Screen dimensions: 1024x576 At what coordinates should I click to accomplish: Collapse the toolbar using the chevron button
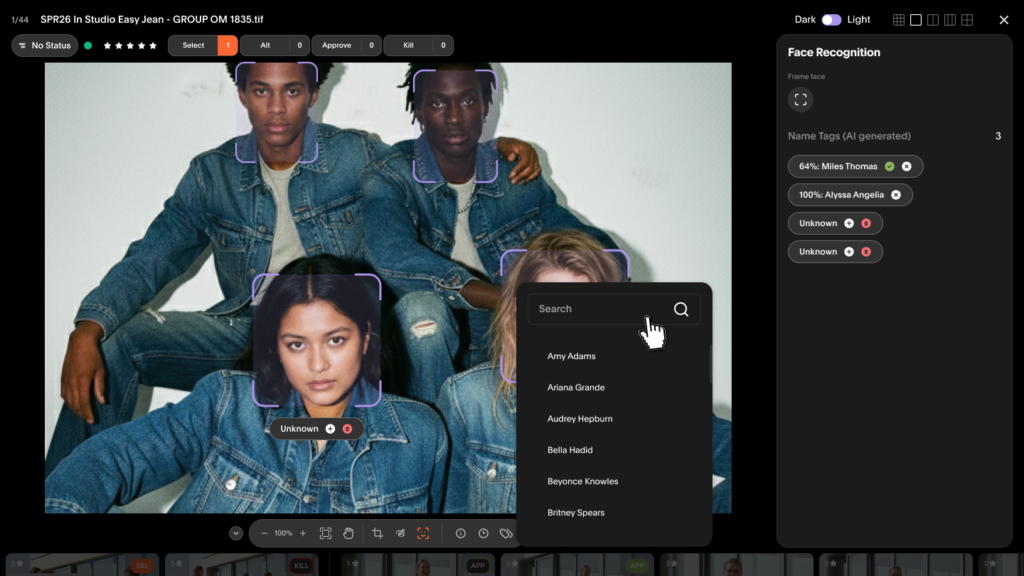236,534
